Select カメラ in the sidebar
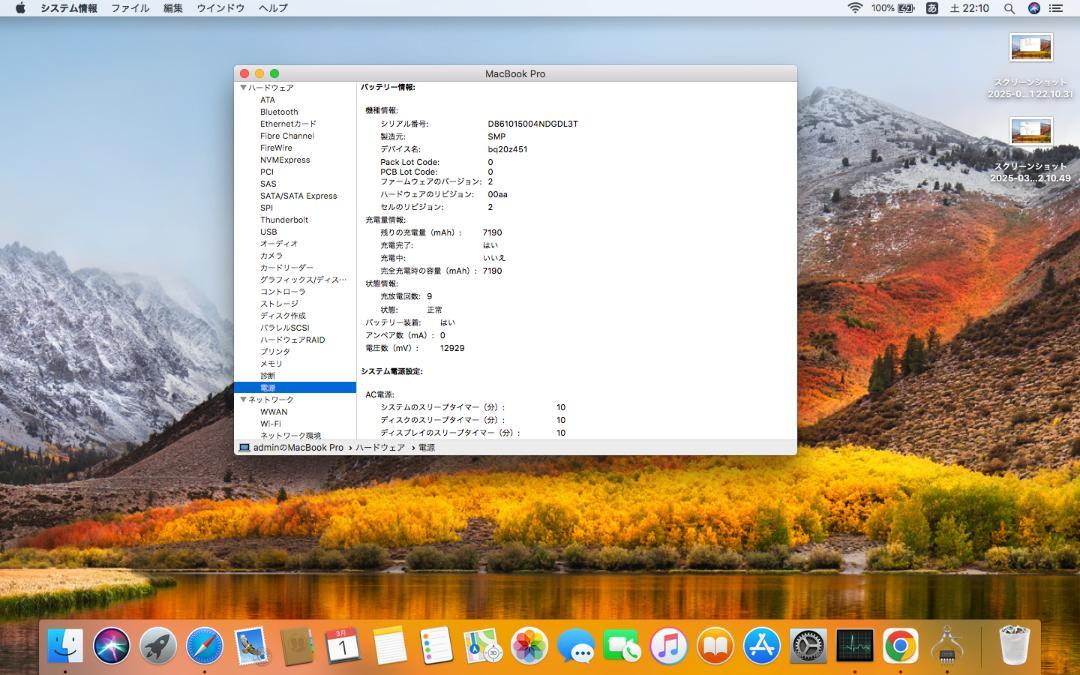Screen dimensions: 1080x675 pyautogui.click(x=271, y=256)
